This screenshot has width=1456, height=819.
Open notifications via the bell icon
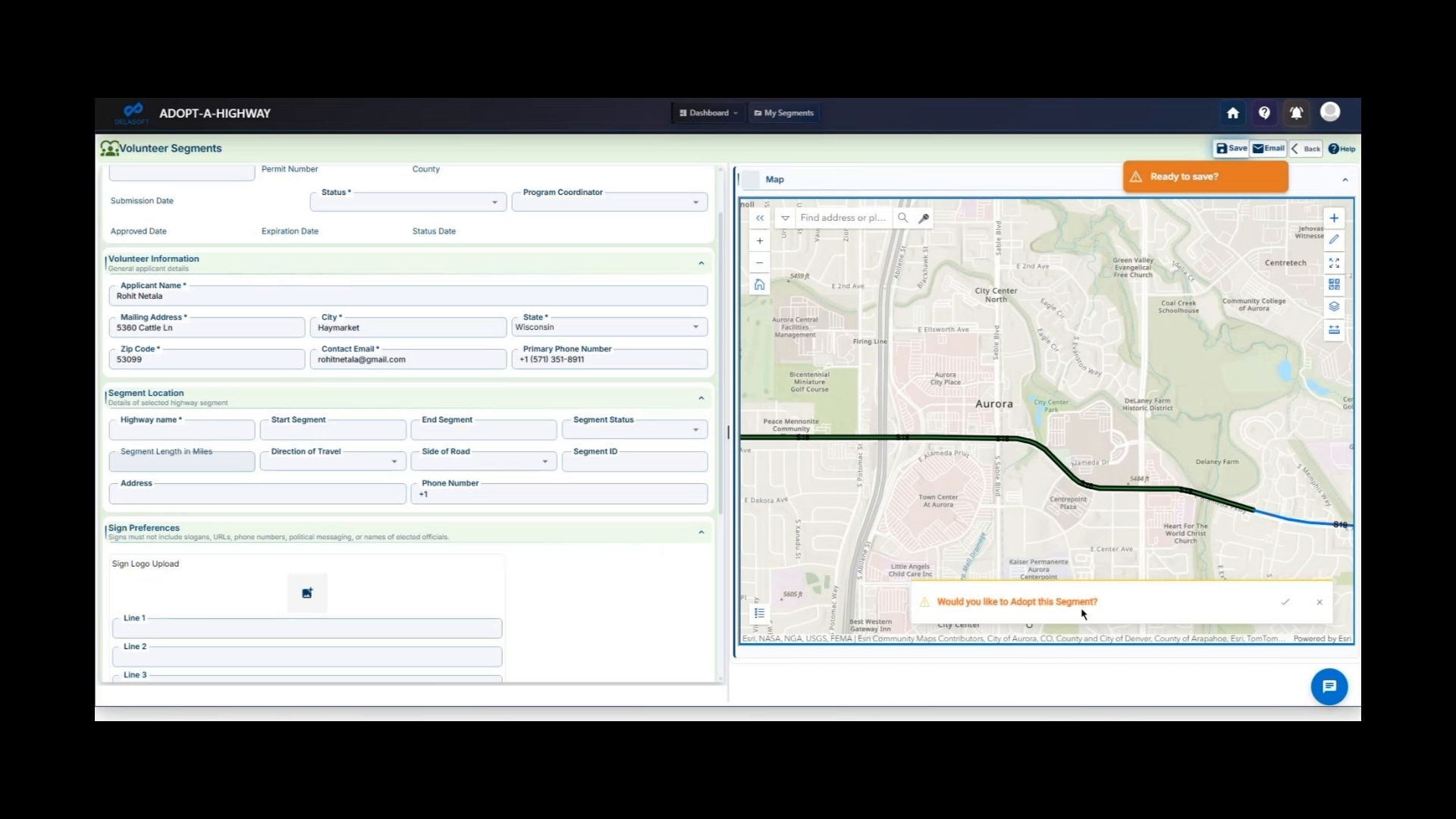[1296, 112]
